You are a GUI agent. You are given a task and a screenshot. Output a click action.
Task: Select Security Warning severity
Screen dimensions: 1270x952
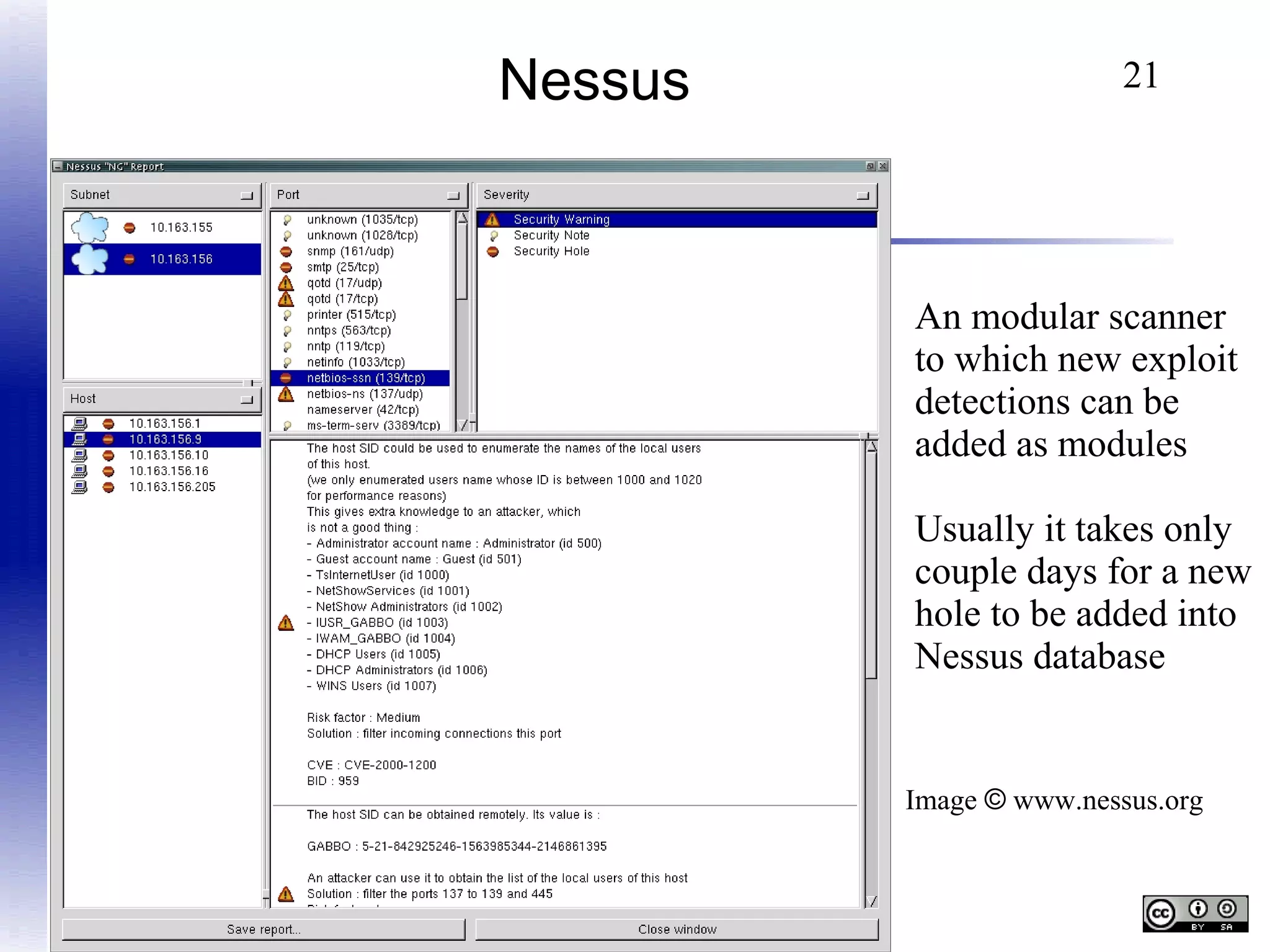(677, 220)
